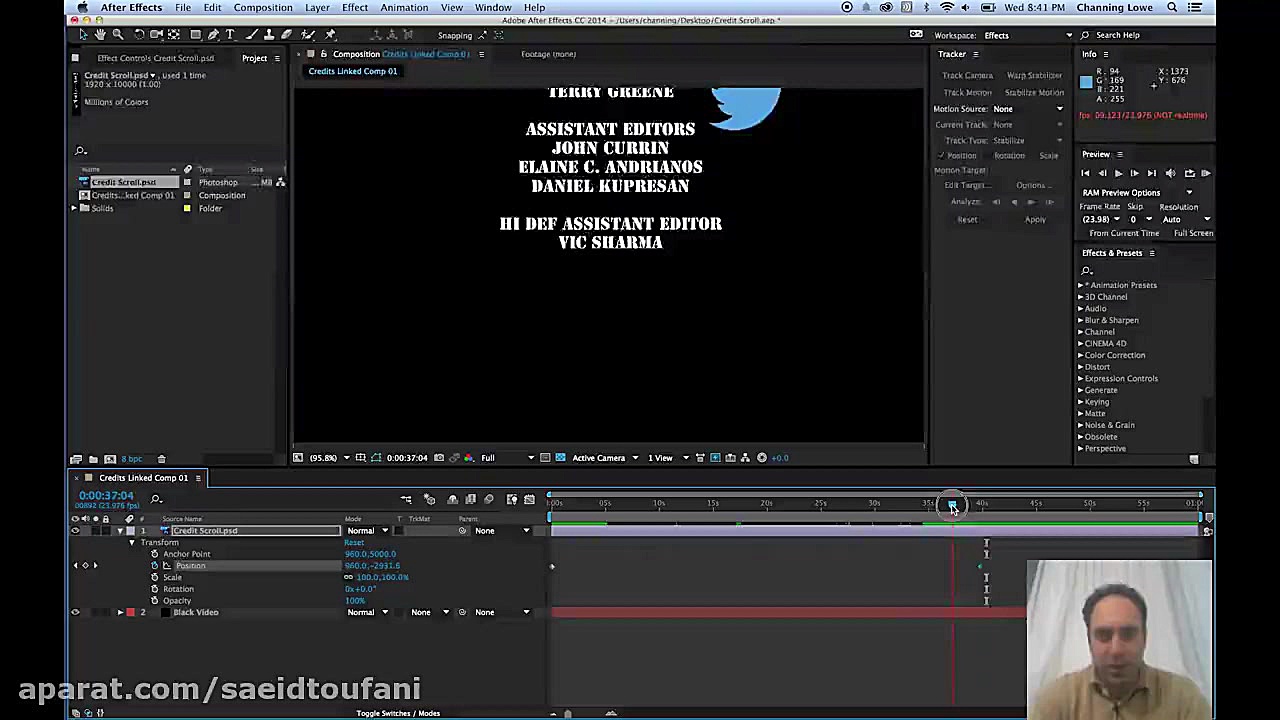The image size is (1280, 720).
Task: Select the Zoom tool
Action: 117,34
